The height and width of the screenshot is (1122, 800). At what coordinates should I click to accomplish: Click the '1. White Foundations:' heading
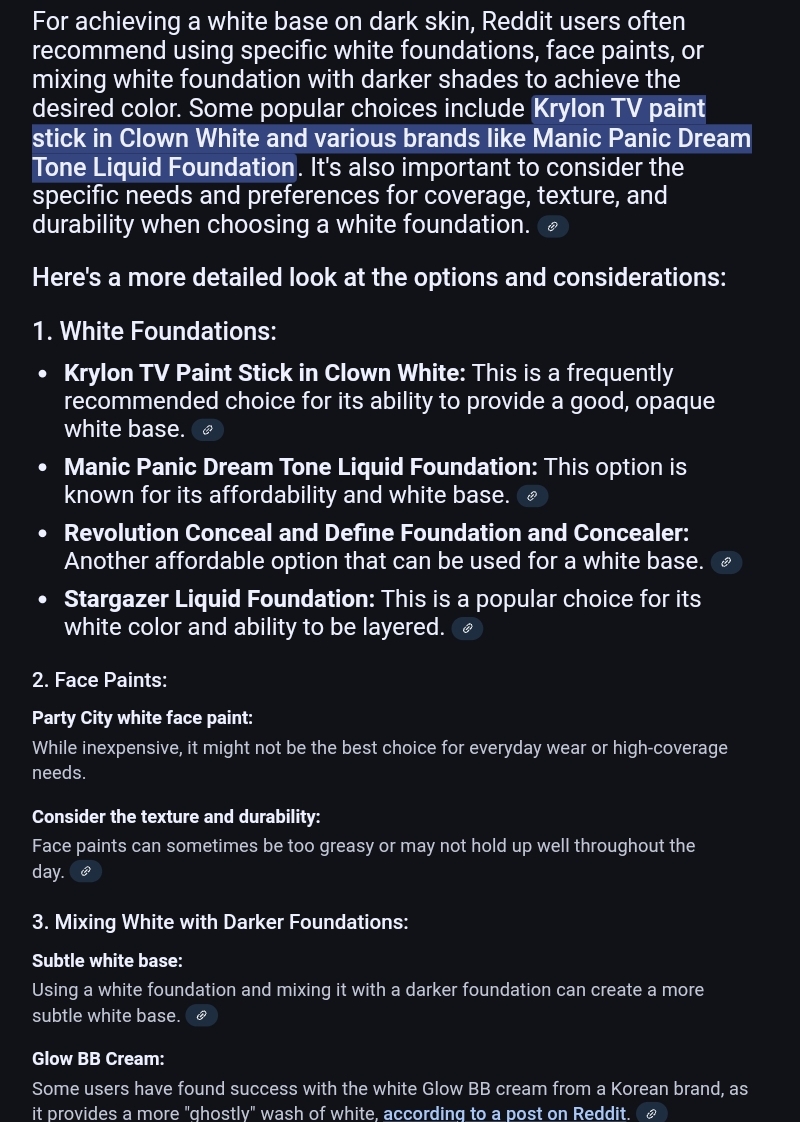[x=155, y=331]
